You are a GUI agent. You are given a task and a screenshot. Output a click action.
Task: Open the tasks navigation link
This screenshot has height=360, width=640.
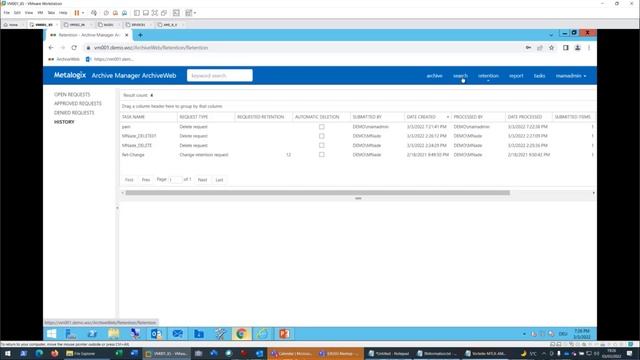[539, 76]
